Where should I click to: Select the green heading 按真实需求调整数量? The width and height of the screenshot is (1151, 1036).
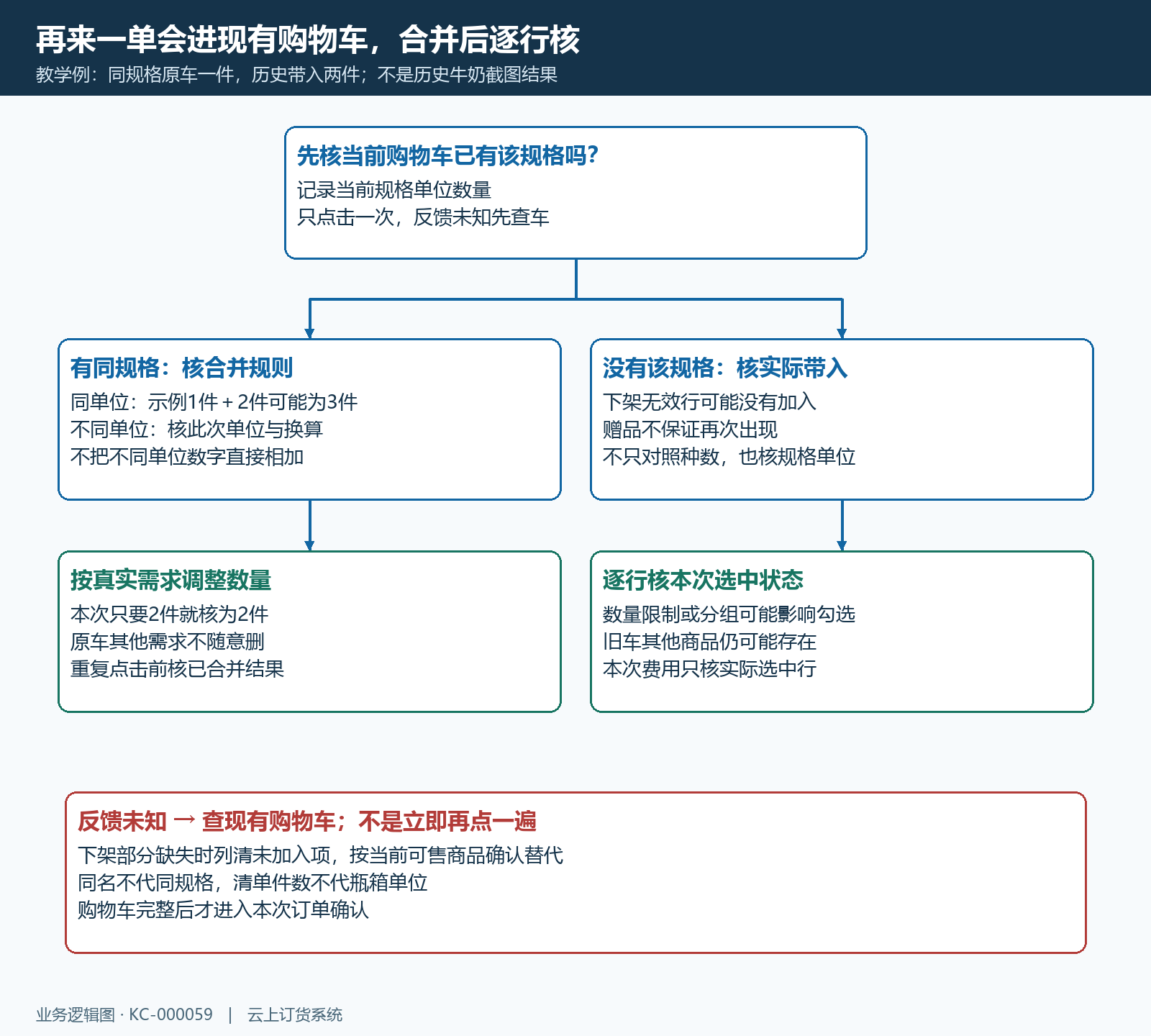170,580
